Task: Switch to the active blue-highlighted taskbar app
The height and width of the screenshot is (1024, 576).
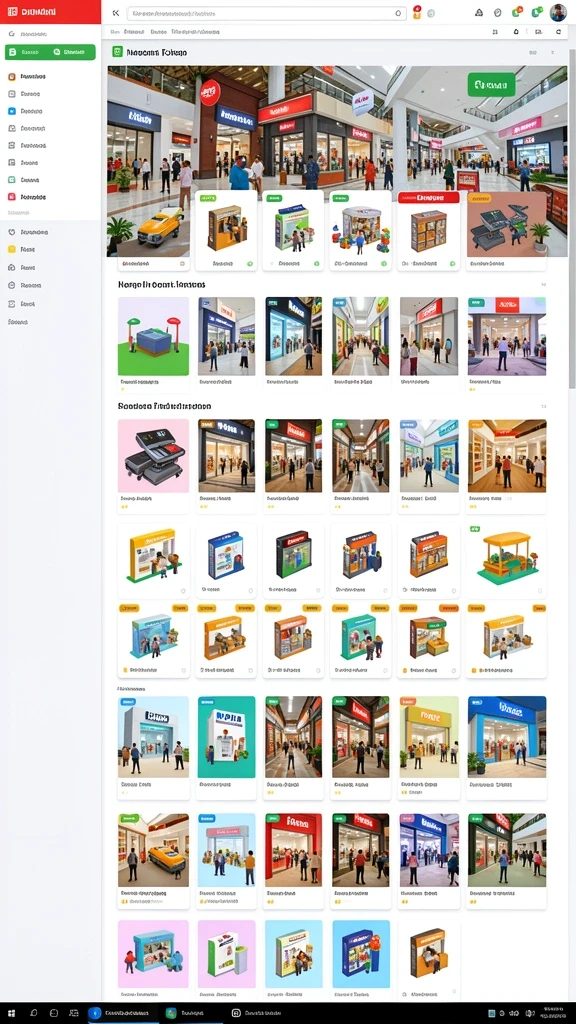Action: point(123,1013)
